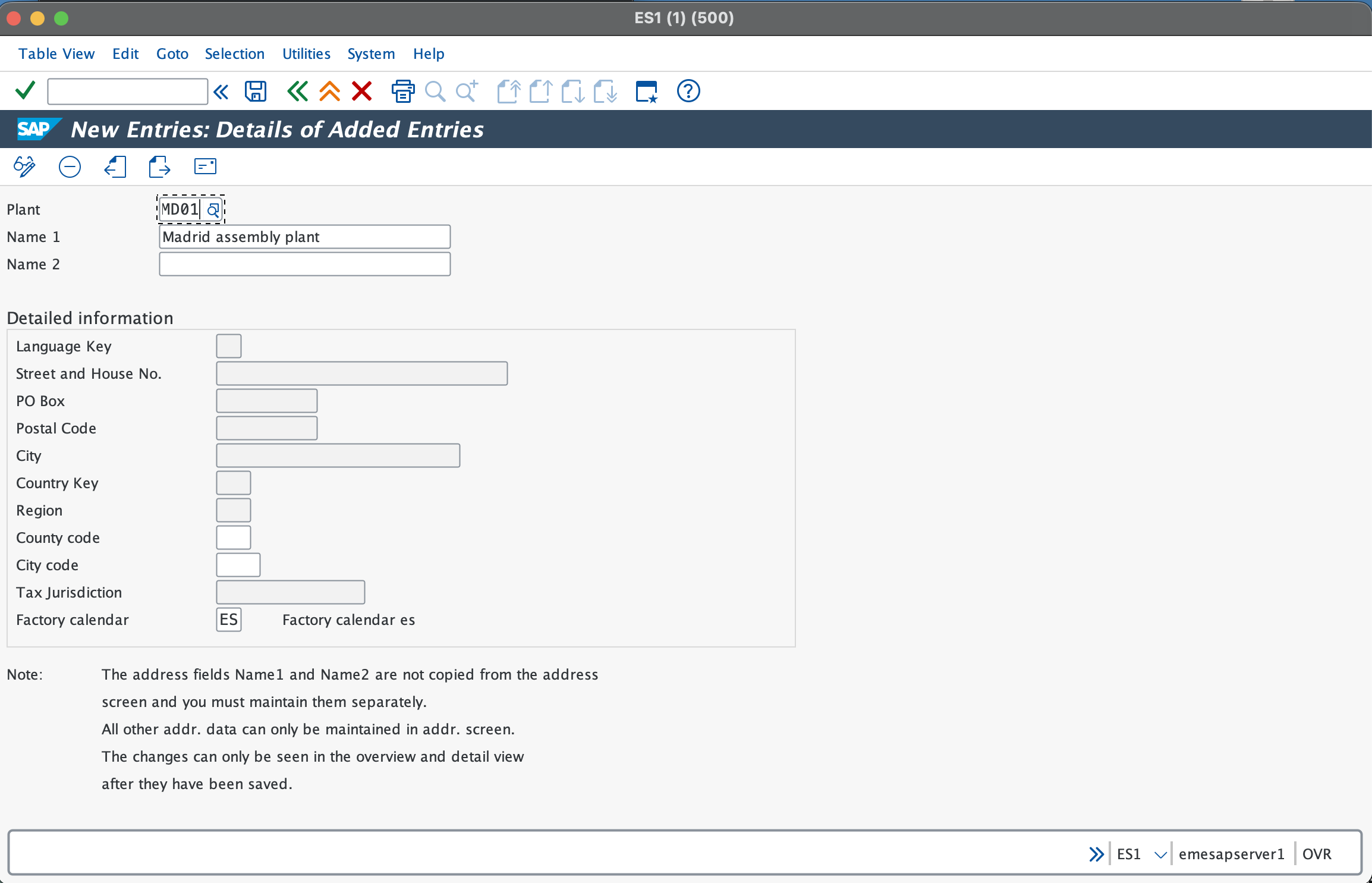Click the green Back double-arrow icon
1372x883 pixels.
coord(297,91)
